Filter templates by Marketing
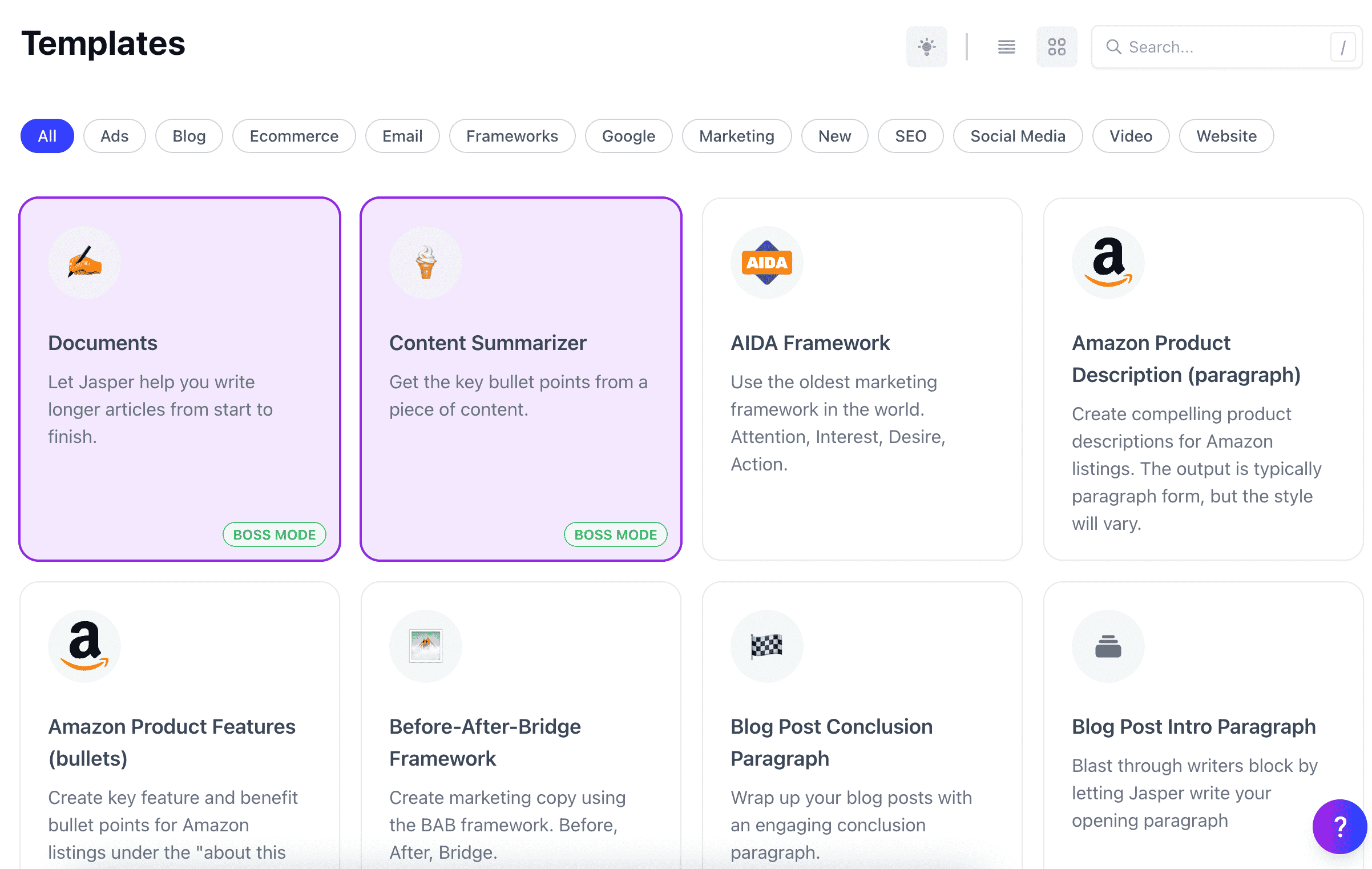 pyautogui.click(x=737, y=136)
